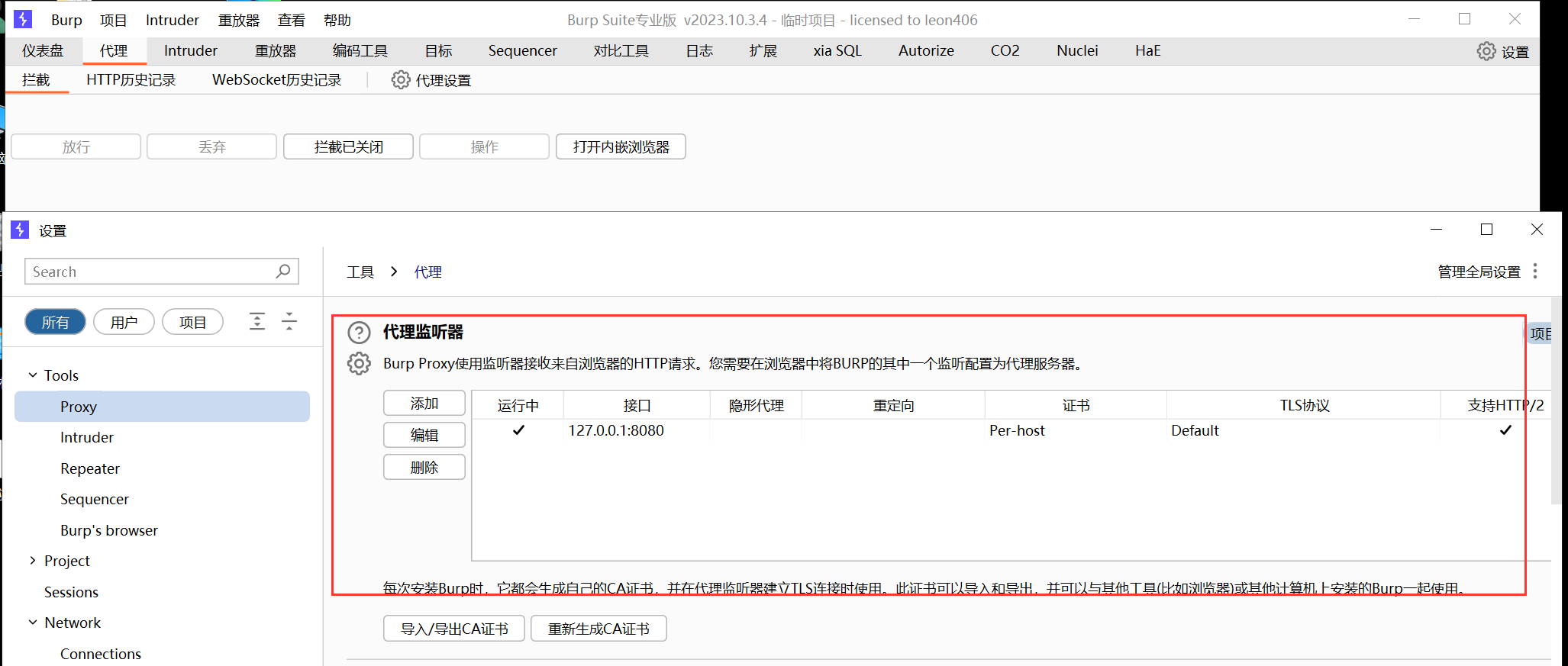
Task: Click the 添加 listener button
Action: coord(424,403)
